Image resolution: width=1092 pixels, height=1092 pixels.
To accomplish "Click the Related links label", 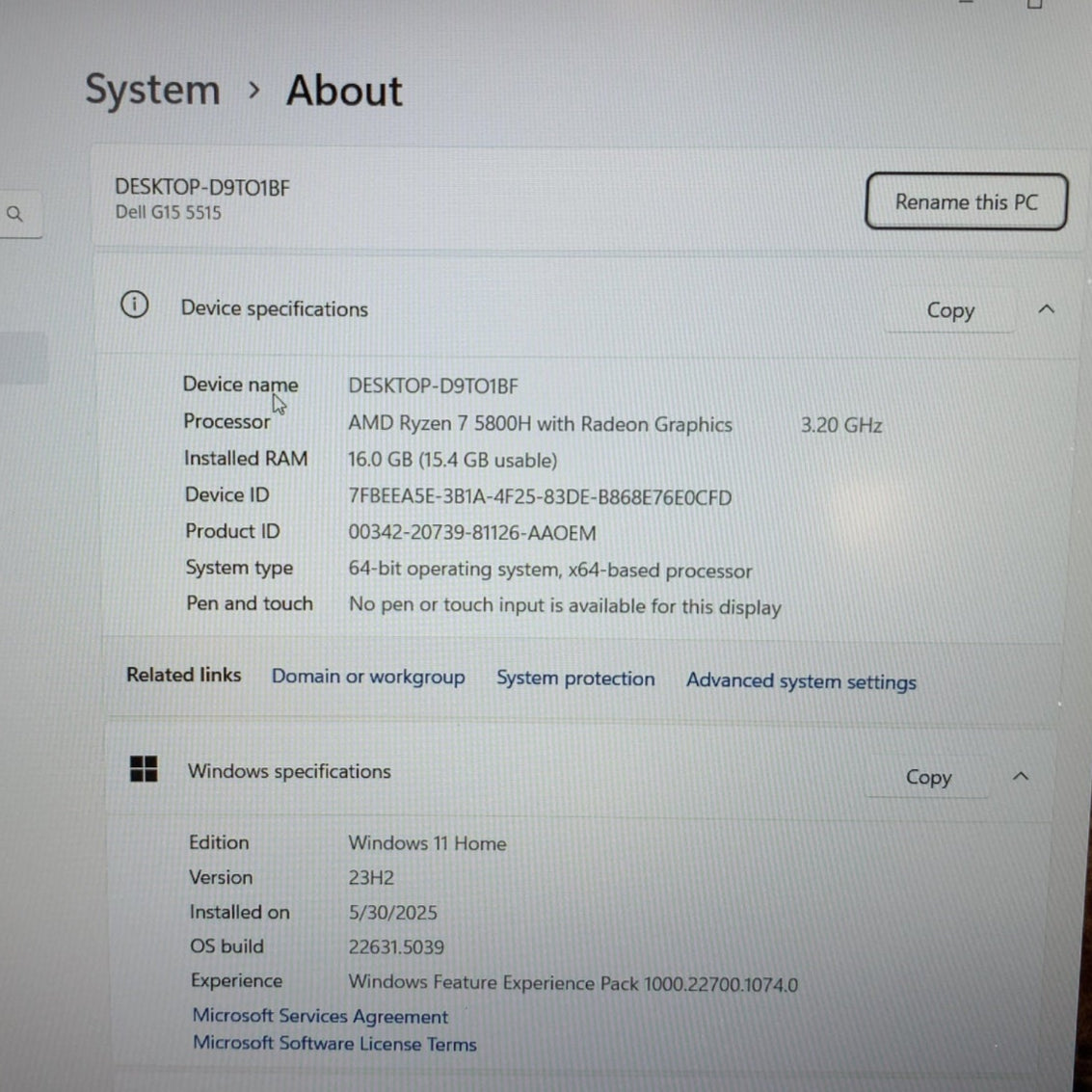I will point(184,675).
